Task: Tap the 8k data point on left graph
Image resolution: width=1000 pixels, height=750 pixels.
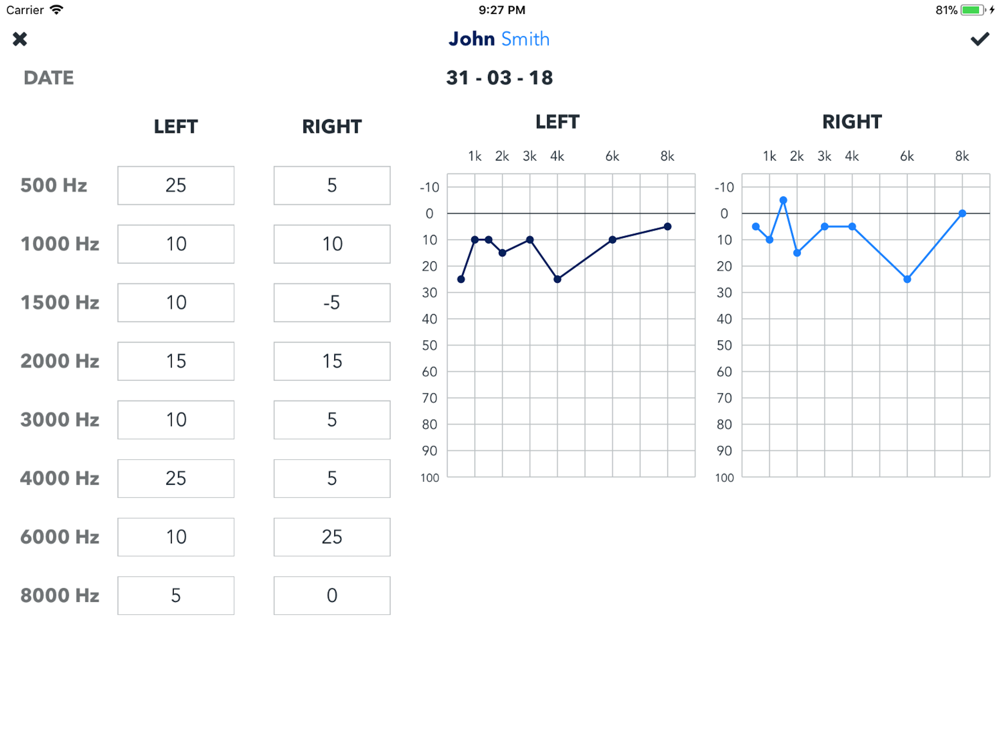Action: 668,226
